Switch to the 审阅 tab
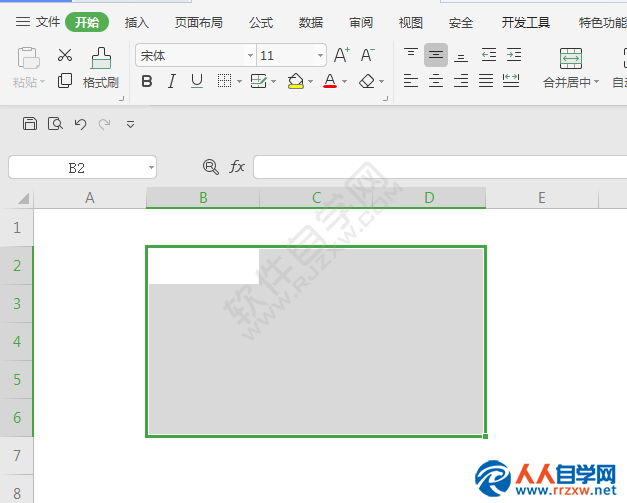This screenshot has height=503, width=627. coord(361,22)
